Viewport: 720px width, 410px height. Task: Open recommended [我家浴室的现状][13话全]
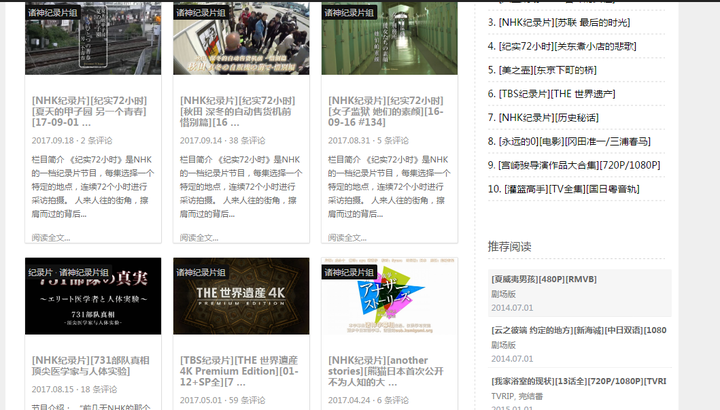579,381
